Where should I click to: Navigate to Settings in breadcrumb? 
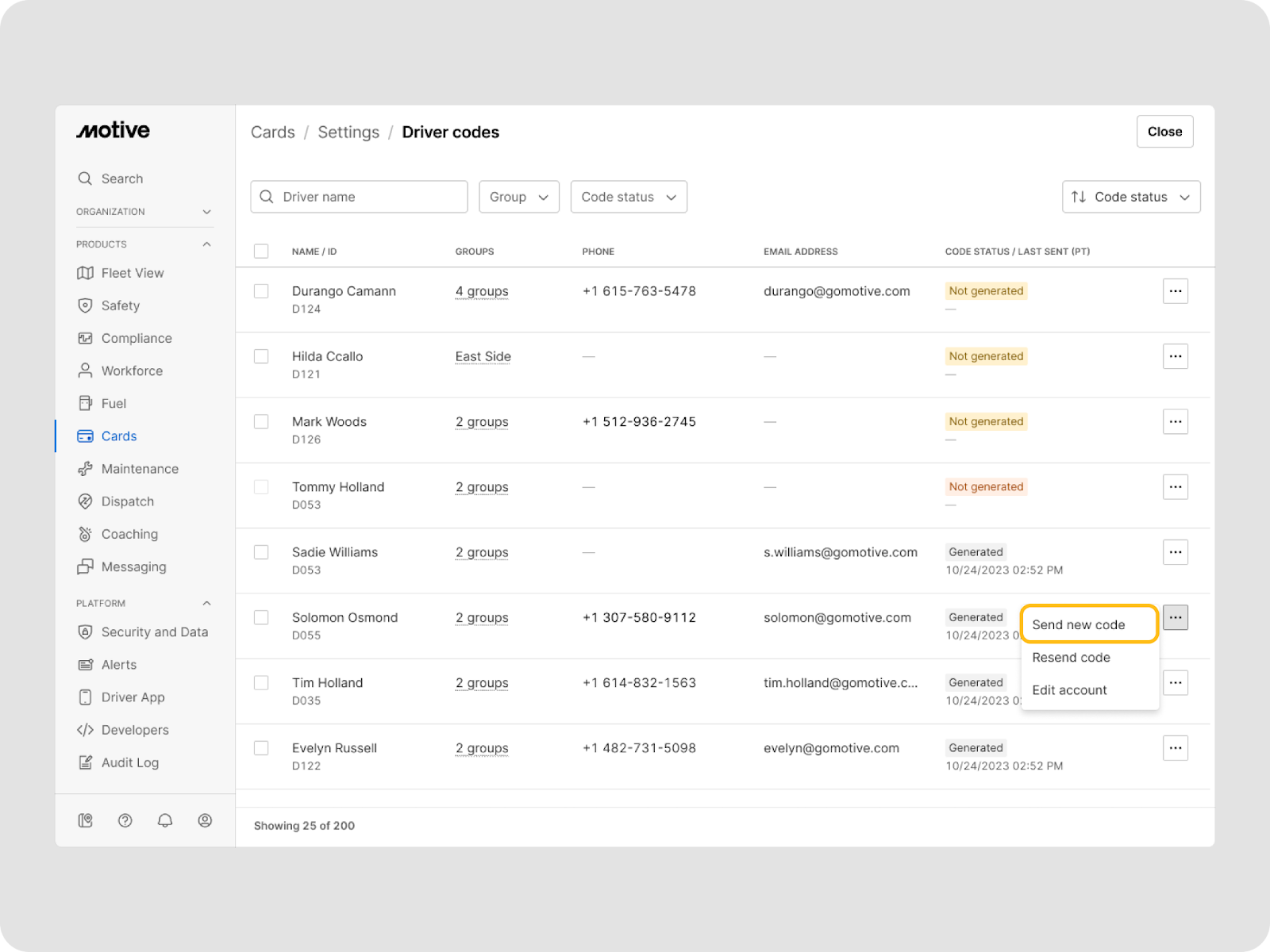pos(348,132)
